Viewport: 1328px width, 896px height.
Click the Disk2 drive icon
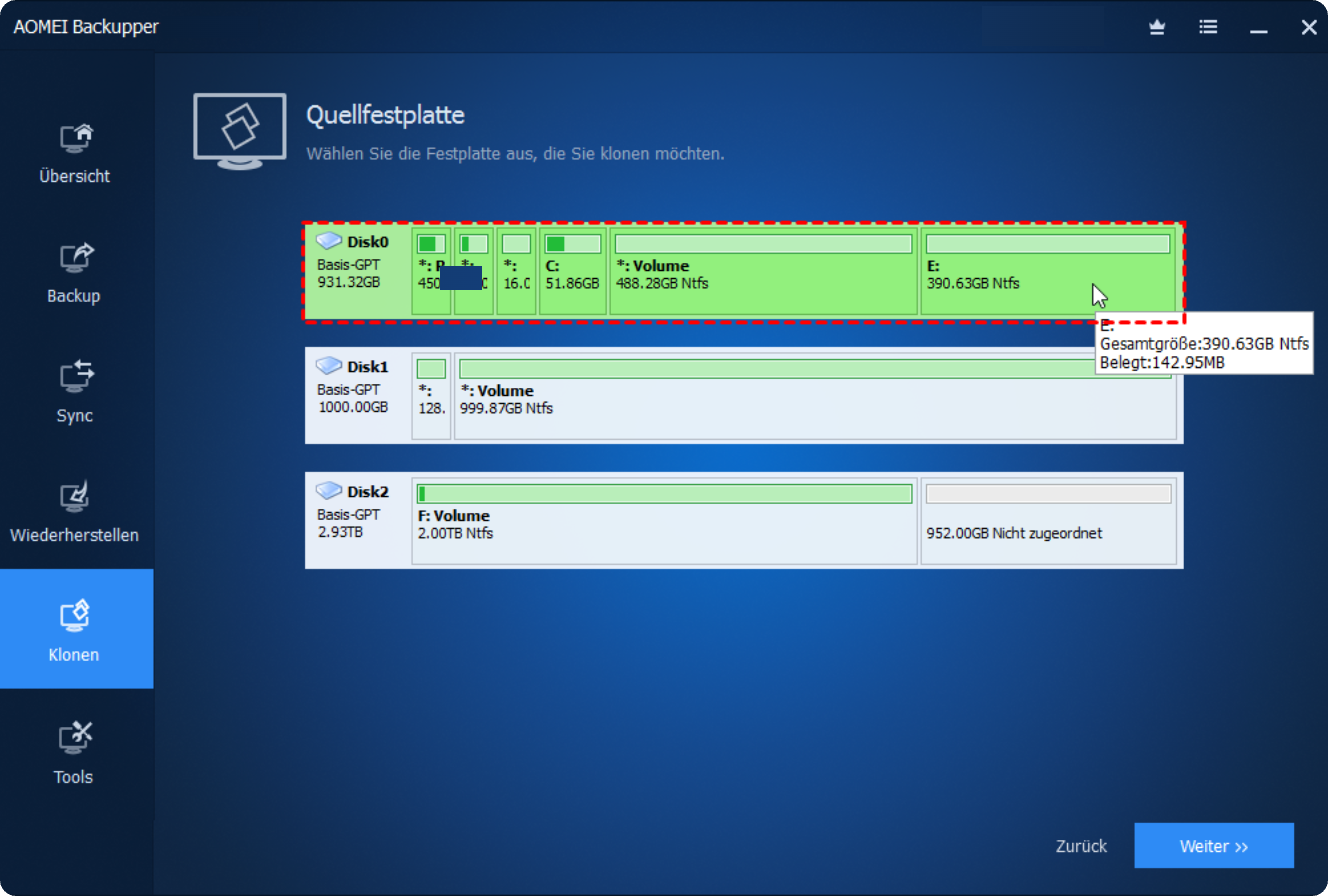pos(329,491)
